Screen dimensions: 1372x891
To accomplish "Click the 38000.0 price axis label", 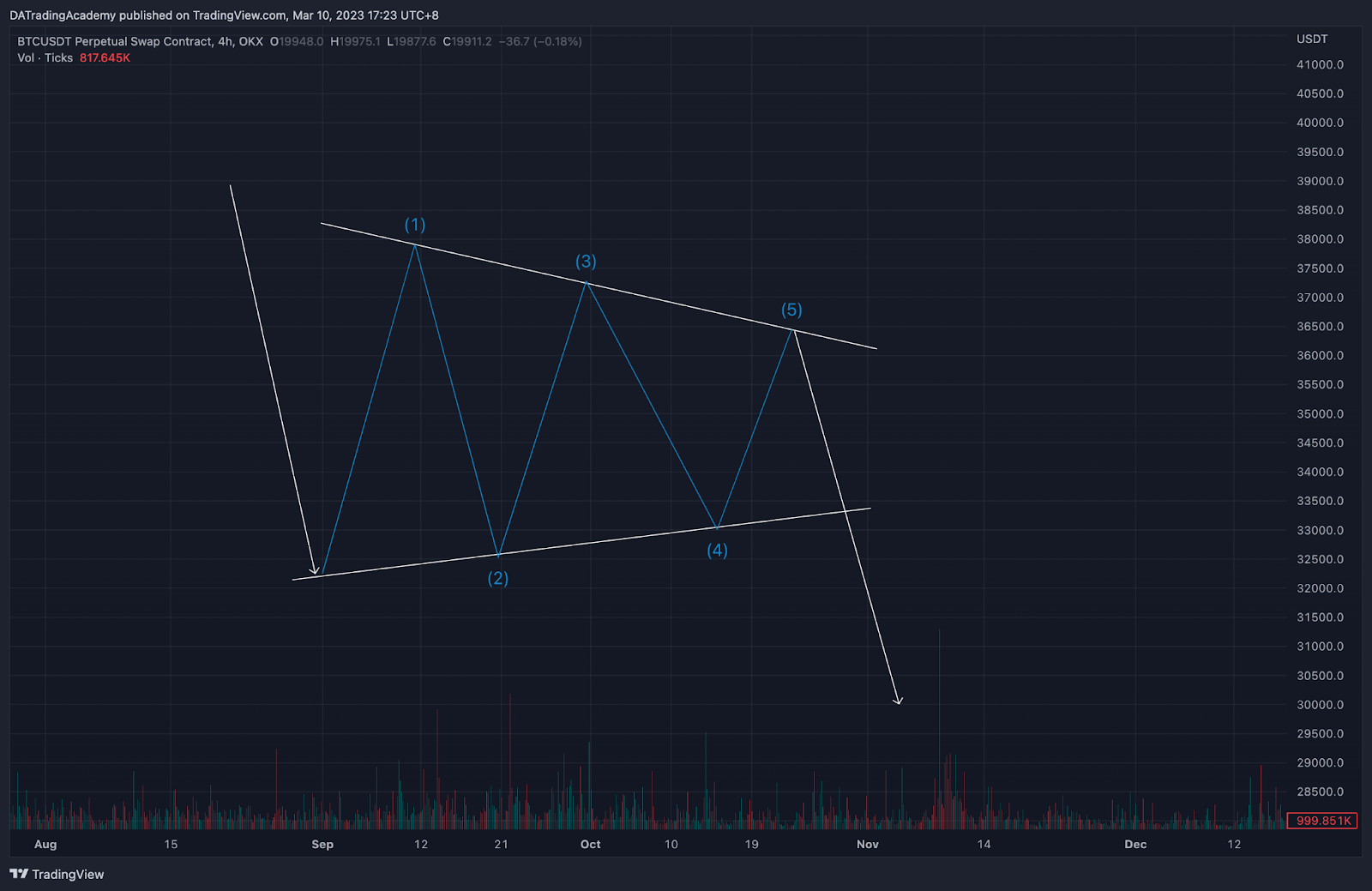I will click(1321, 239).
